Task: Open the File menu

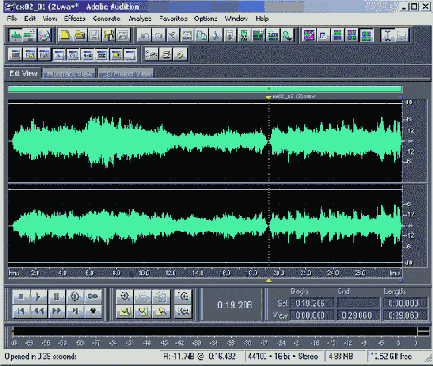Action: click(x=12, y=19)
